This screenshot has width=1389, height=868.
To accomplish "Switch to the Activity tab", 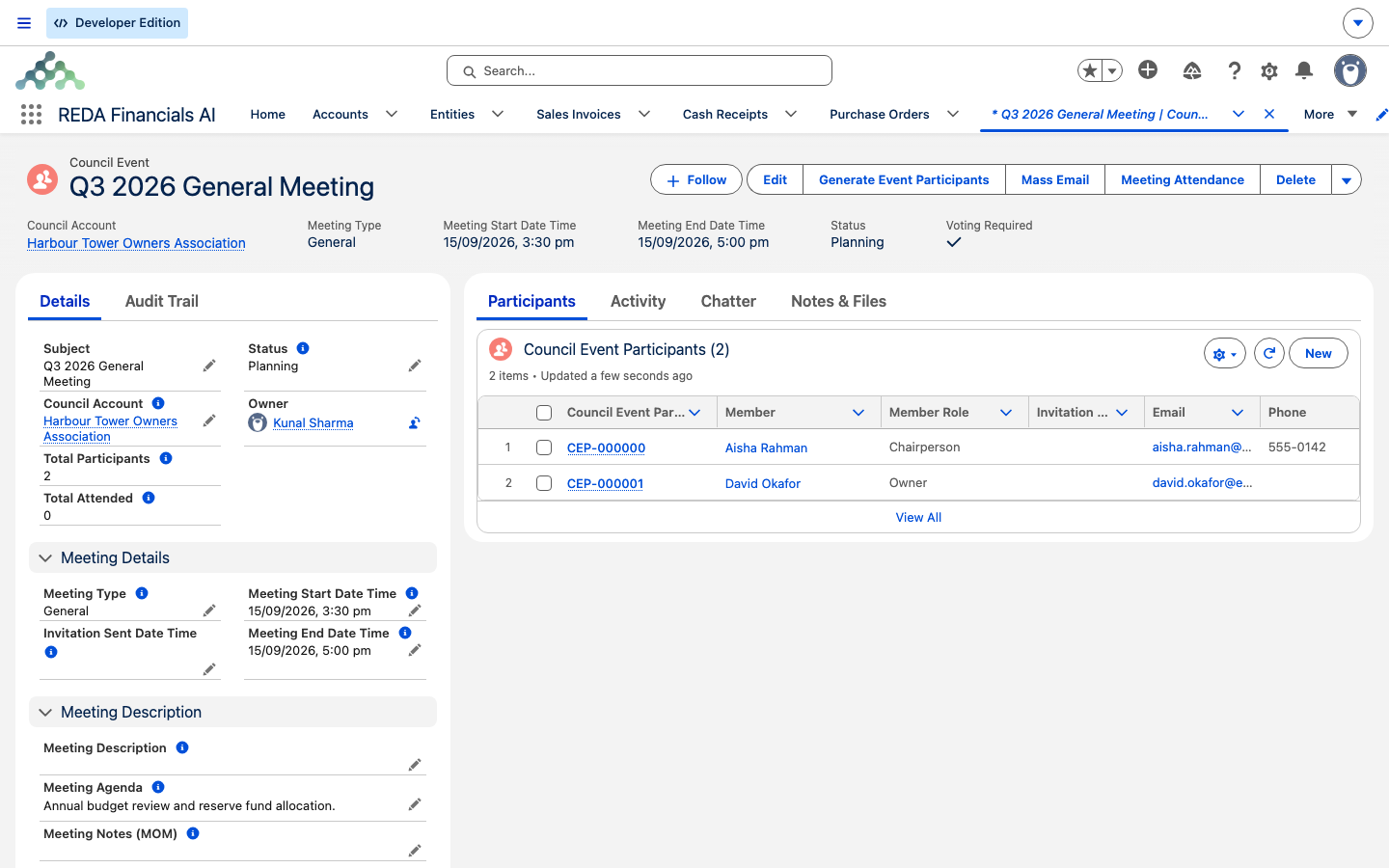I will (x=638, y=301).
